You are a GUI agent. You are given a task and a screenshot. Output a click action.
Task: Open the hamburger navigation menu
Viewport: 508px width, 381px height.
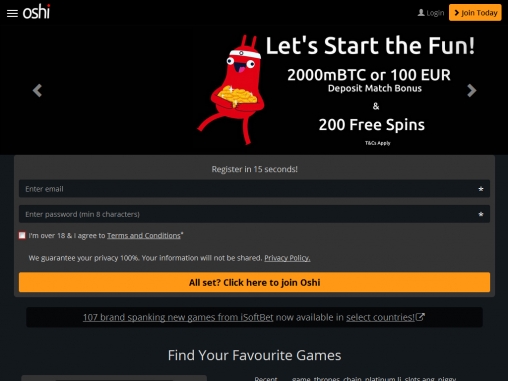tap(12, 13)
